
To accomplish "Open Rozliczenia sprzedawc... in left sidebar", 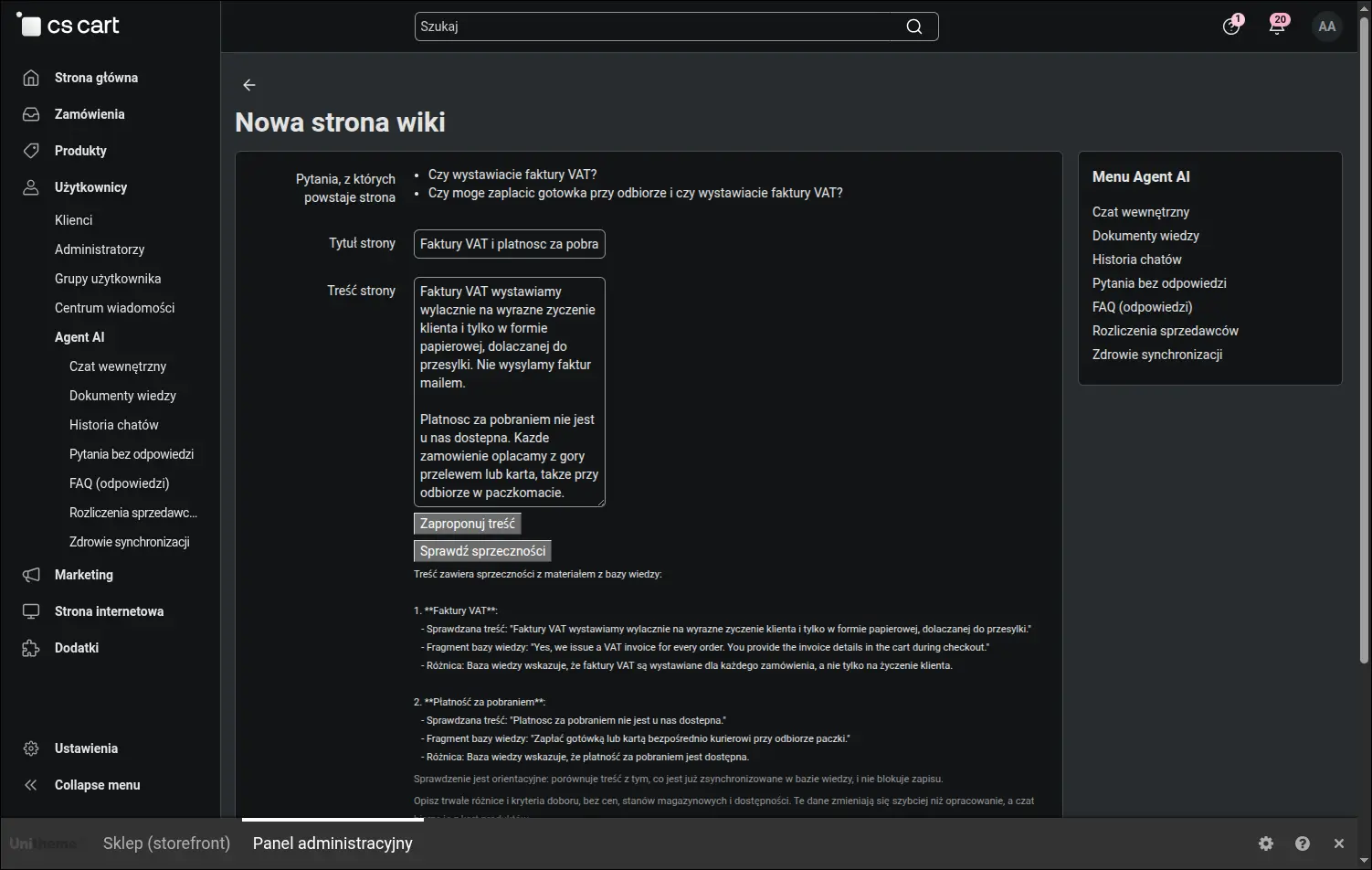I will (133, 513).
